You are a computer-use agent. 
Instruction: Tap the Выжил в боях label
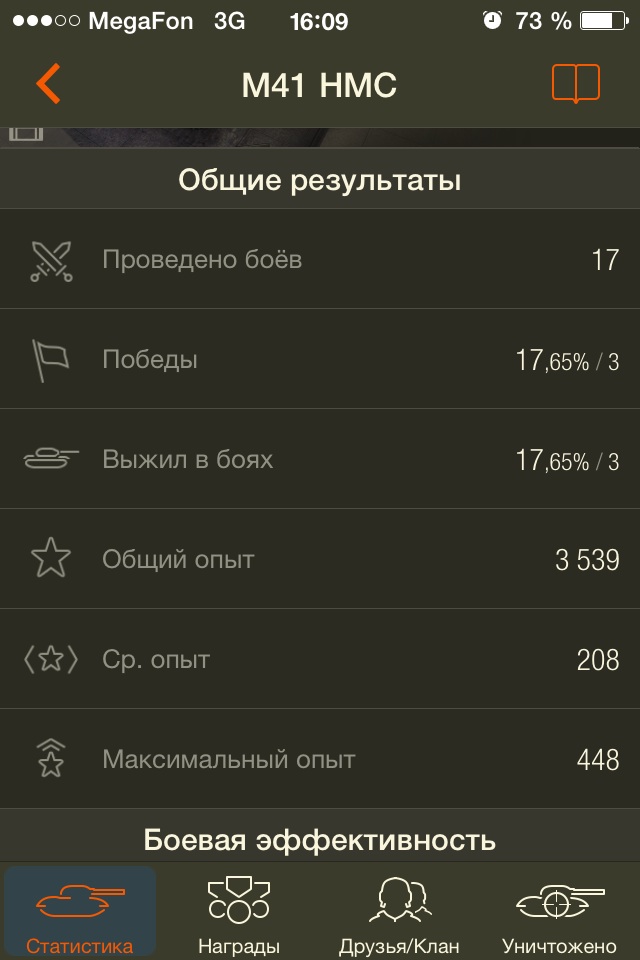[x=187, y=460]
